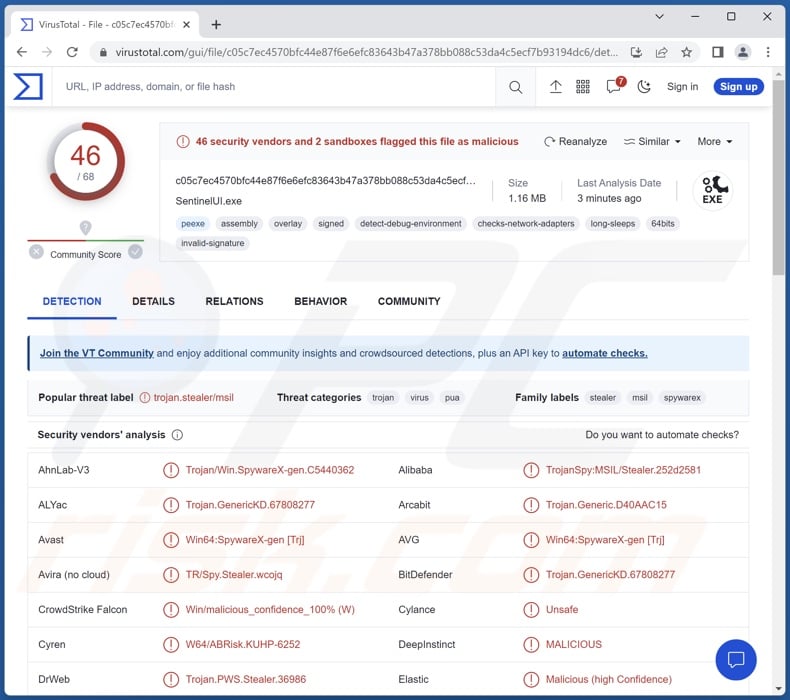Click AhnLab-V3 detection Trojan/Win.SpywareX-gen.C5440362
Viewport: 790px width, 700px height.
270,470
